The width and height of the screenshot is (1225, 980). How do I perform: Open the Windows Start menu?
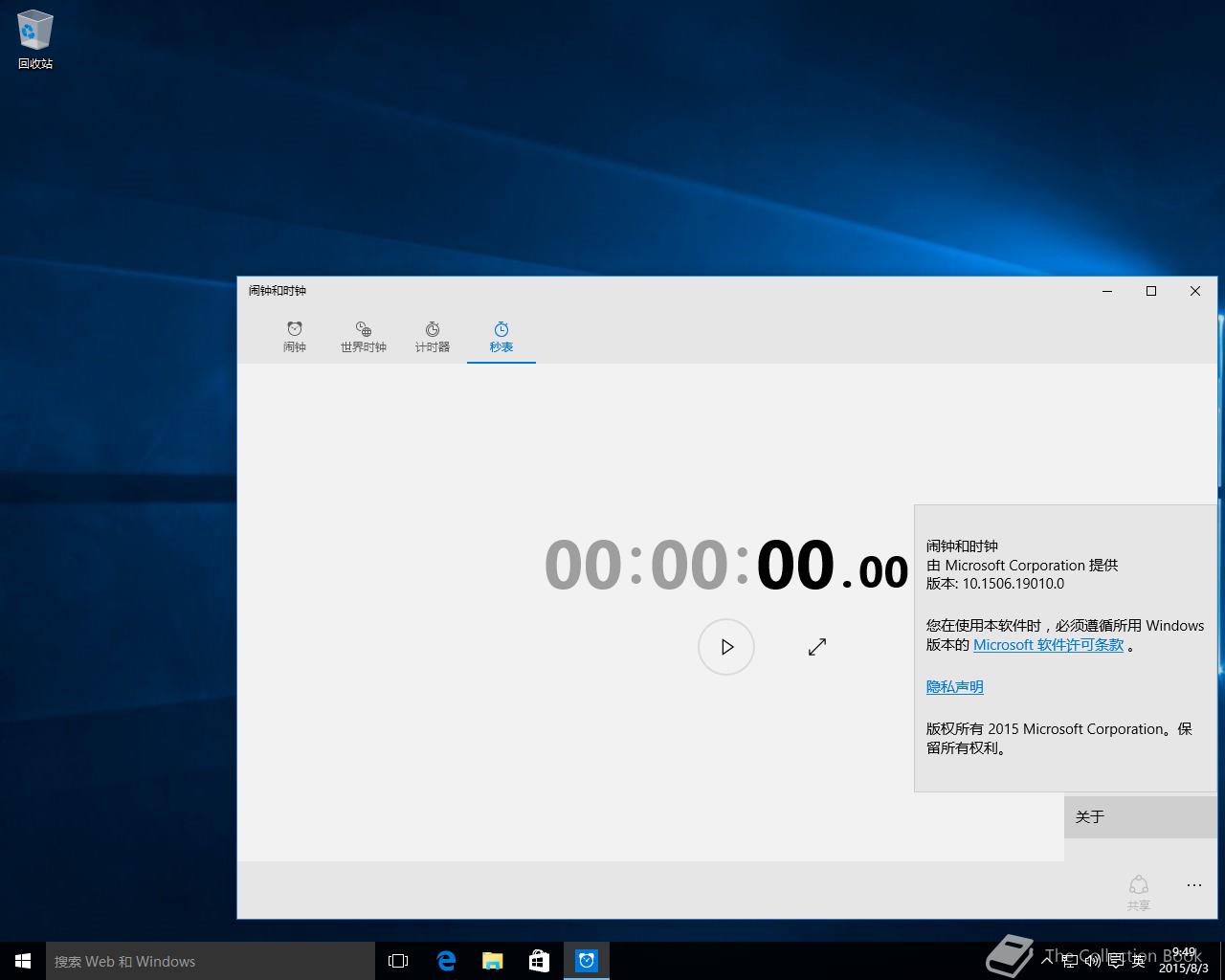pos(23,961)
